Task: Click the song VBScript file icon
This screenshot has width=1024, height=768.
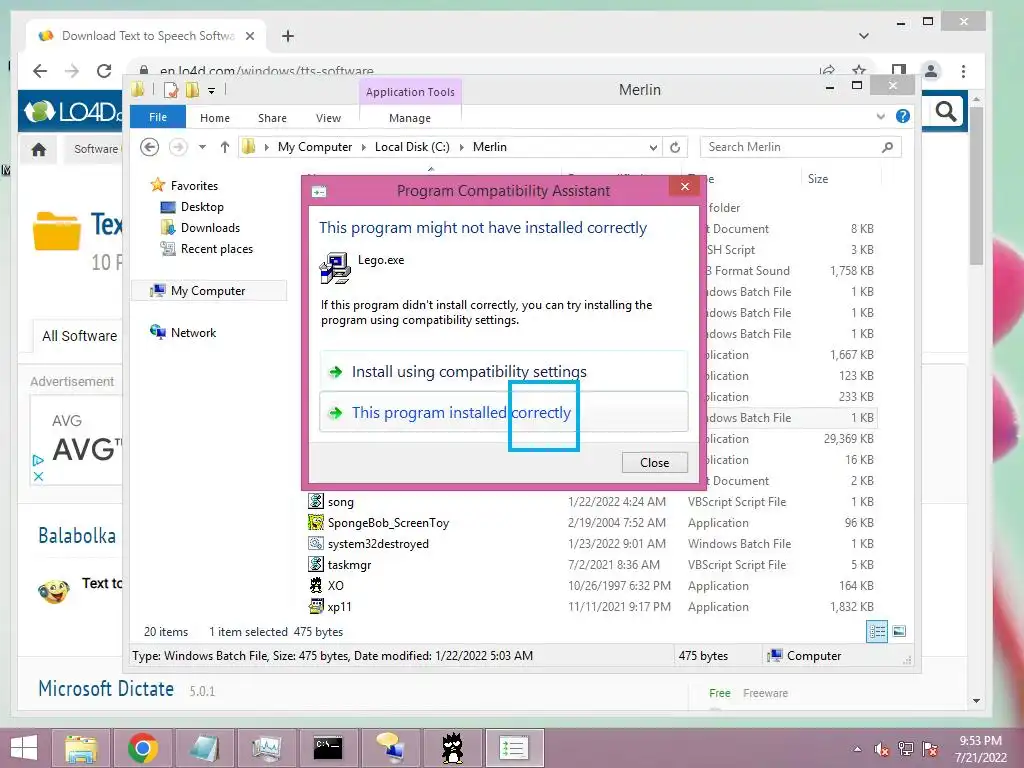Action: pos(315,502)
